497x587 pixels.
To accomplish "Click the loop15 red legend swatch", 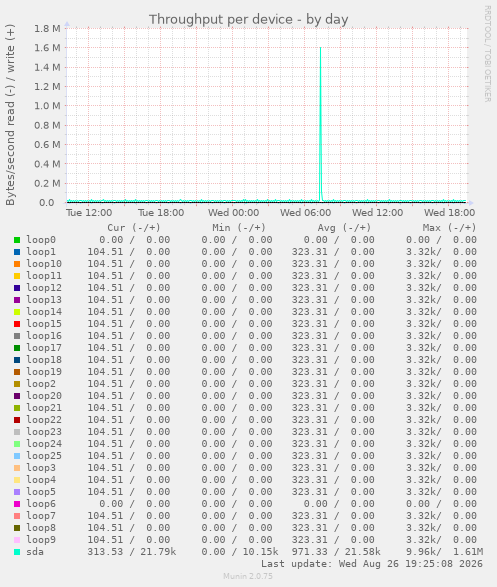I will pos(17,324).
